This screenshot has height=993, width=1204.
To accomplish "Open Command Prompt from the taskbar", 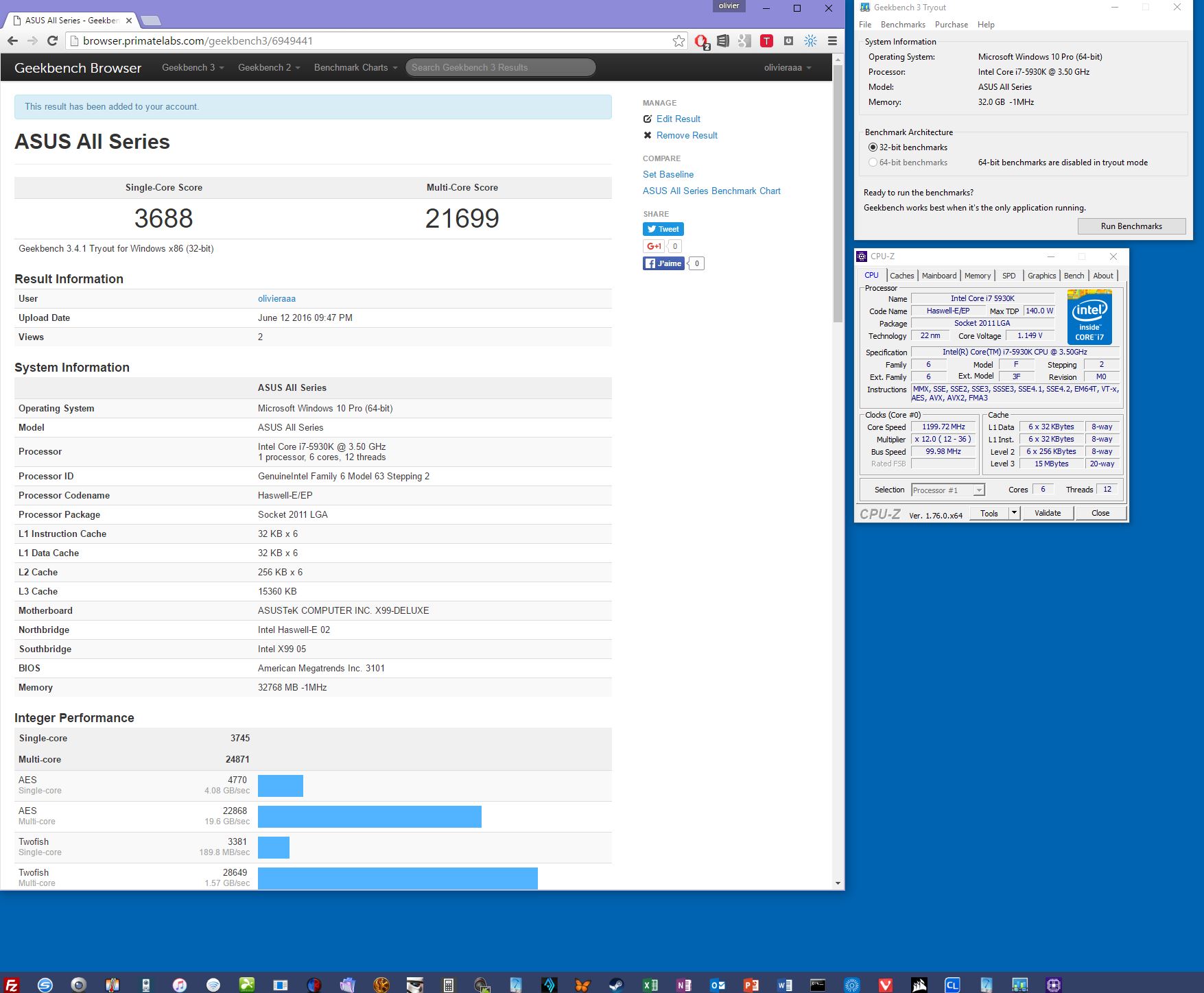I will point(818,985).
